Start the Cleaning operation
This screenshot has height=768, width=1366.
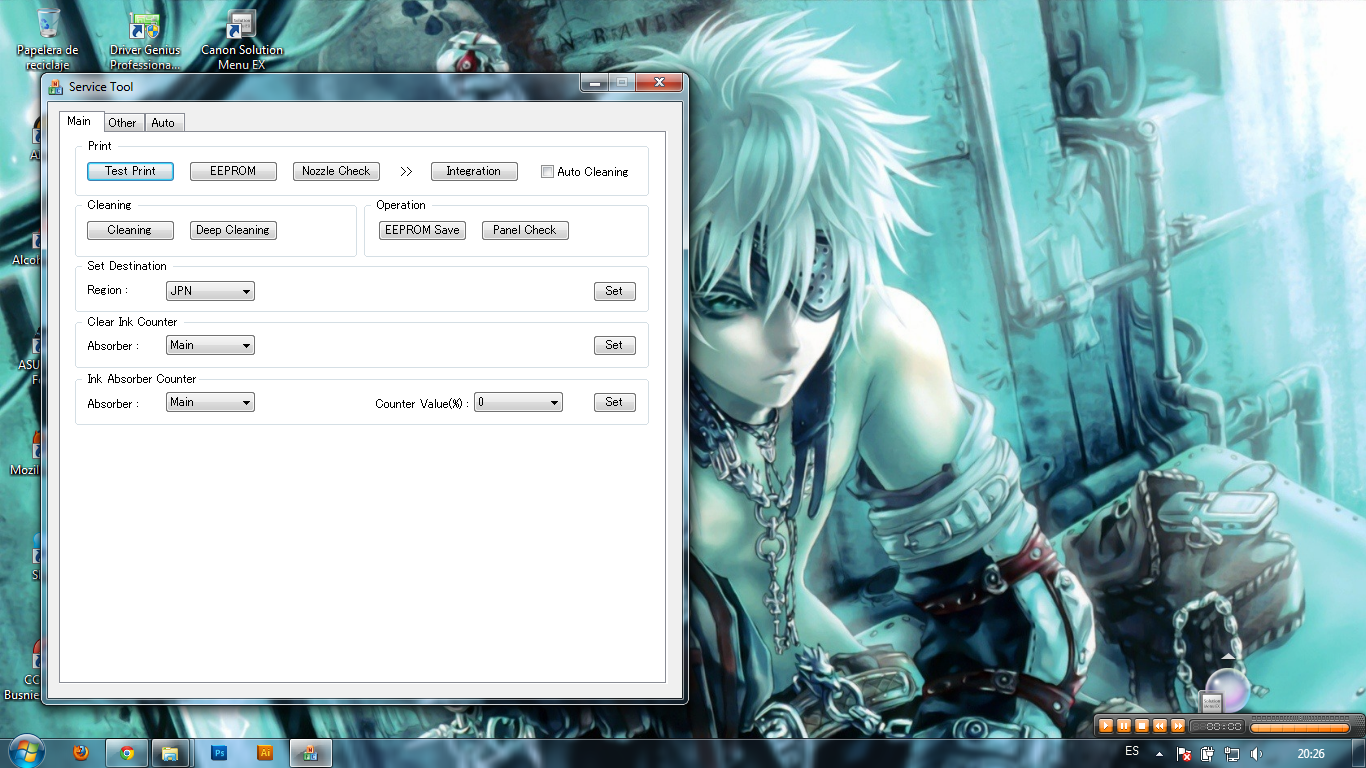130,230
